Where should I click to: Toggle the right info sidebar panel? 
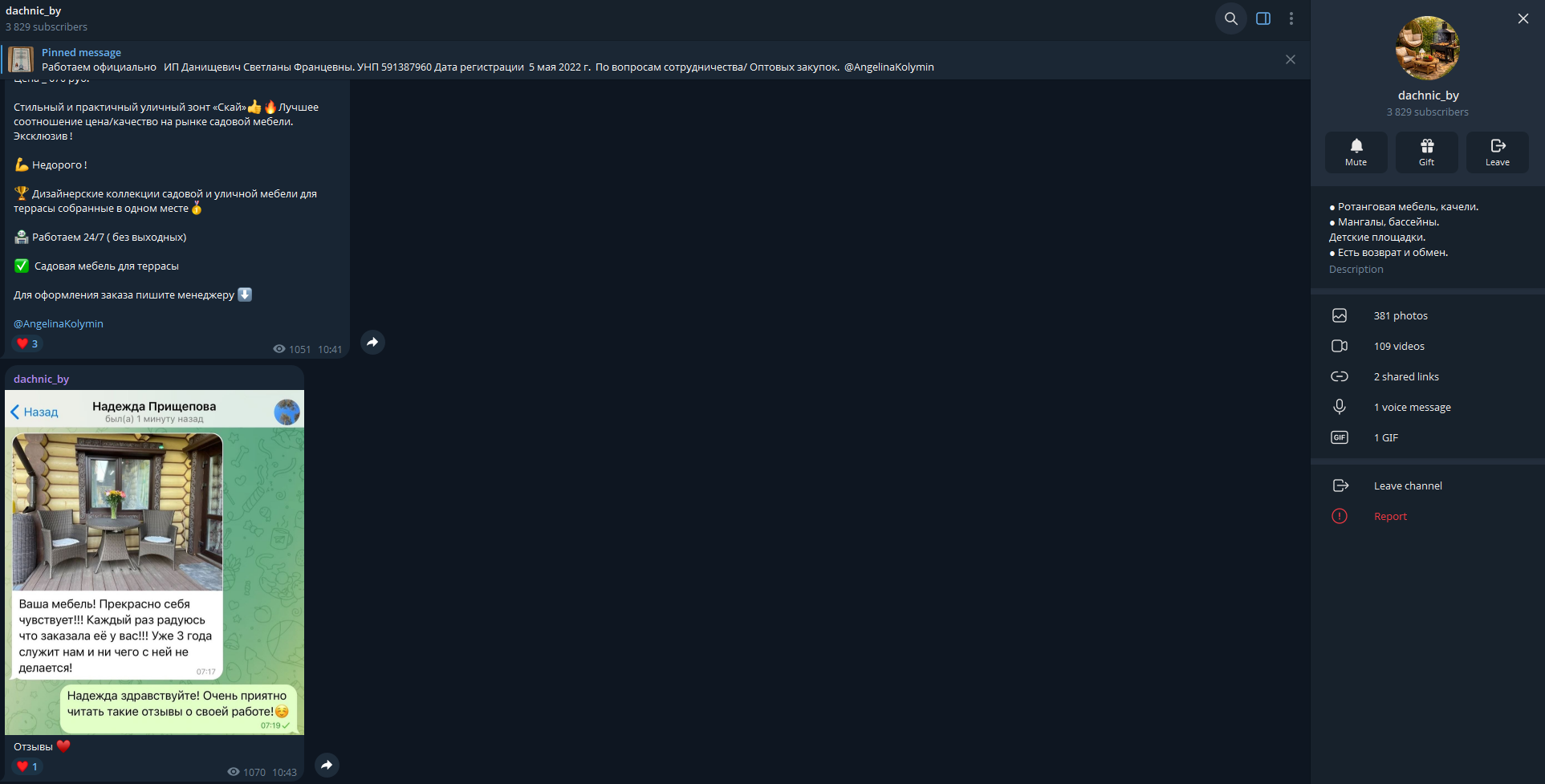(1263, 18)
